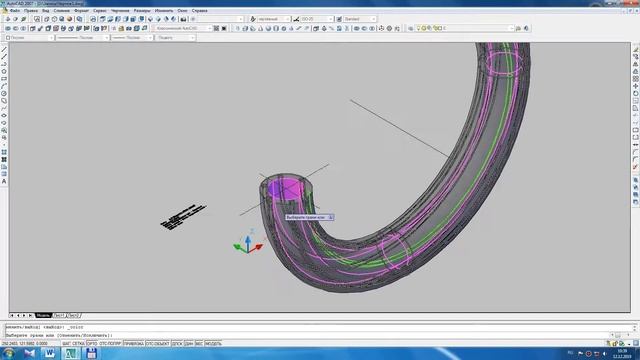Go to last layout tab arrow

(x=30, y=316)
